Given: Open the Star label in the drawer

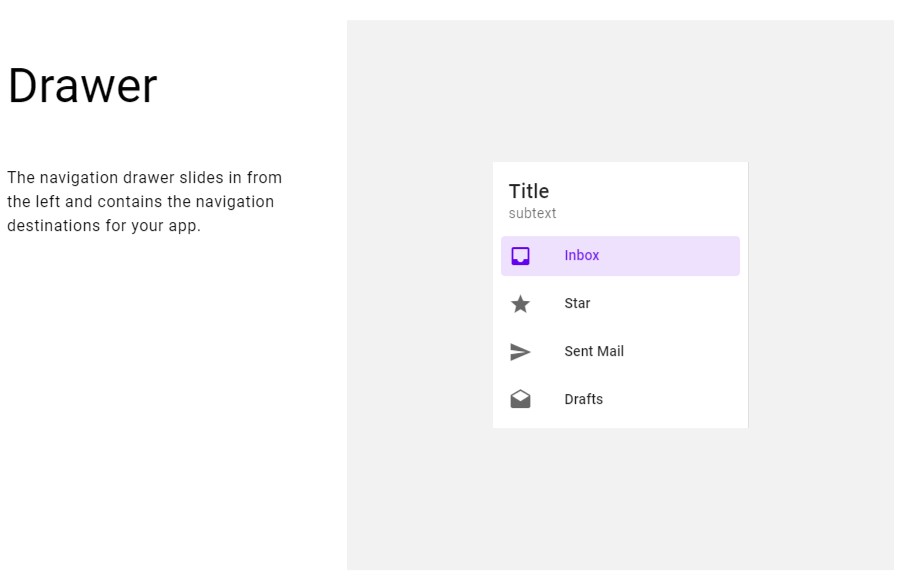Looking at the screenshot, I should coord(577,303).
